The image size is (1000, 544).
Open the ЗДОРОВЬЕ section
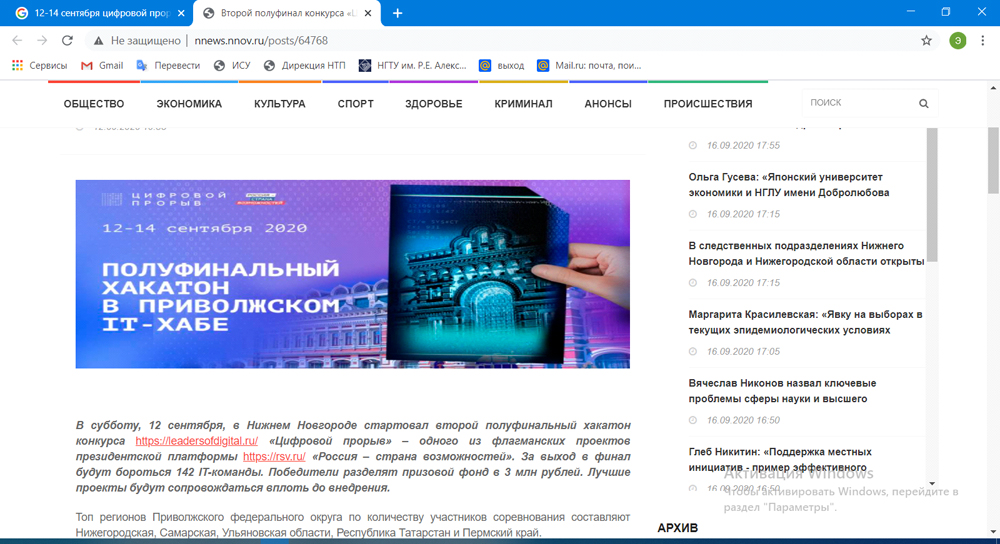coord(434,103)
